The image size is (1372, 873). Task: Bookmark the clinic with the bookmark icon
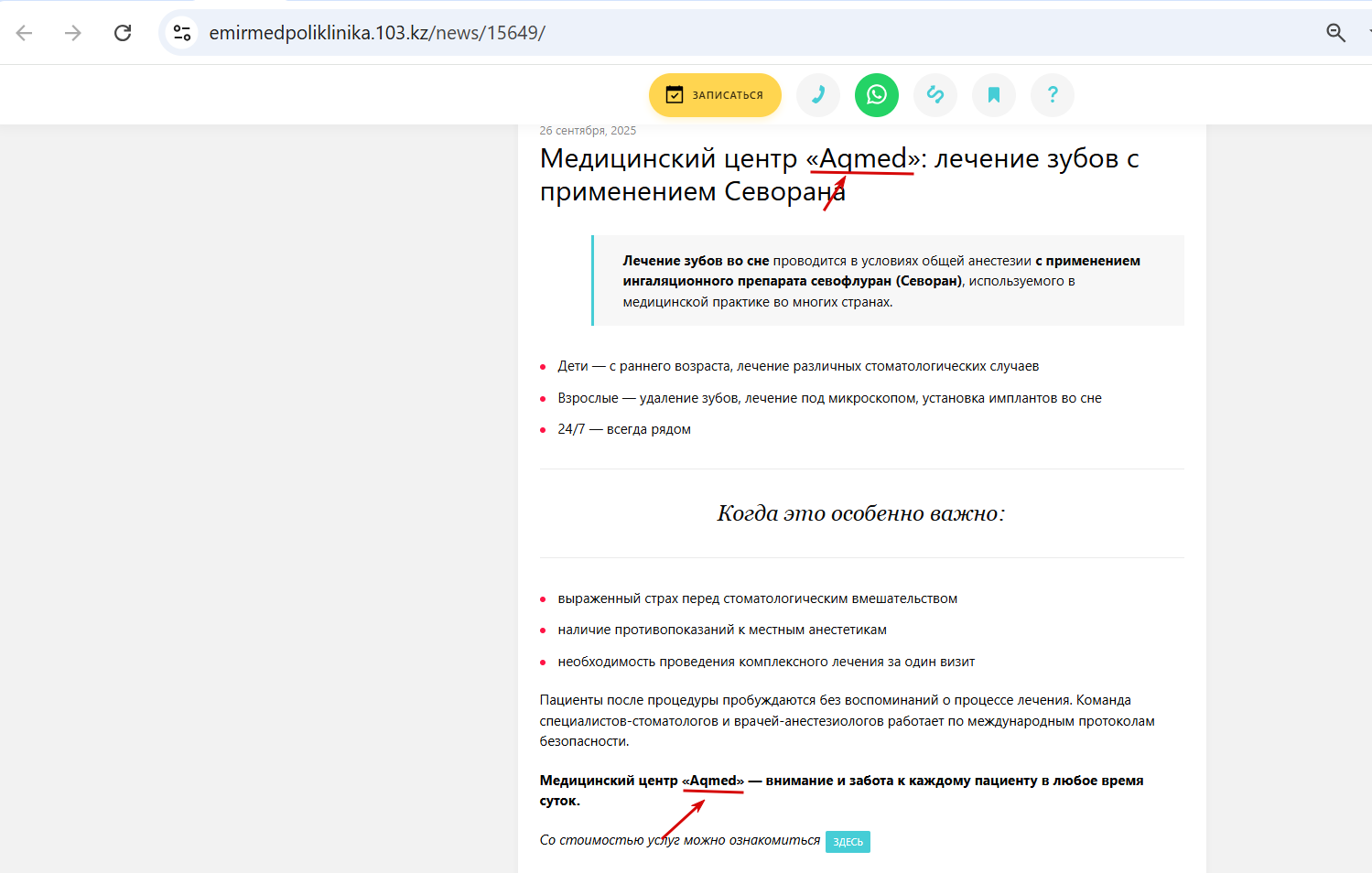[994, 95]
